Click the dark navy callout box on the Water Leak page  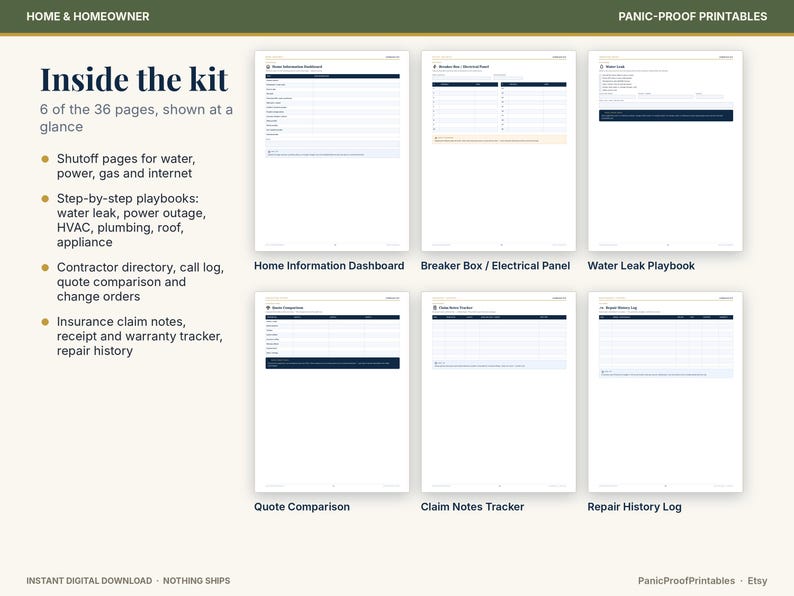click(x=665, y=115)
